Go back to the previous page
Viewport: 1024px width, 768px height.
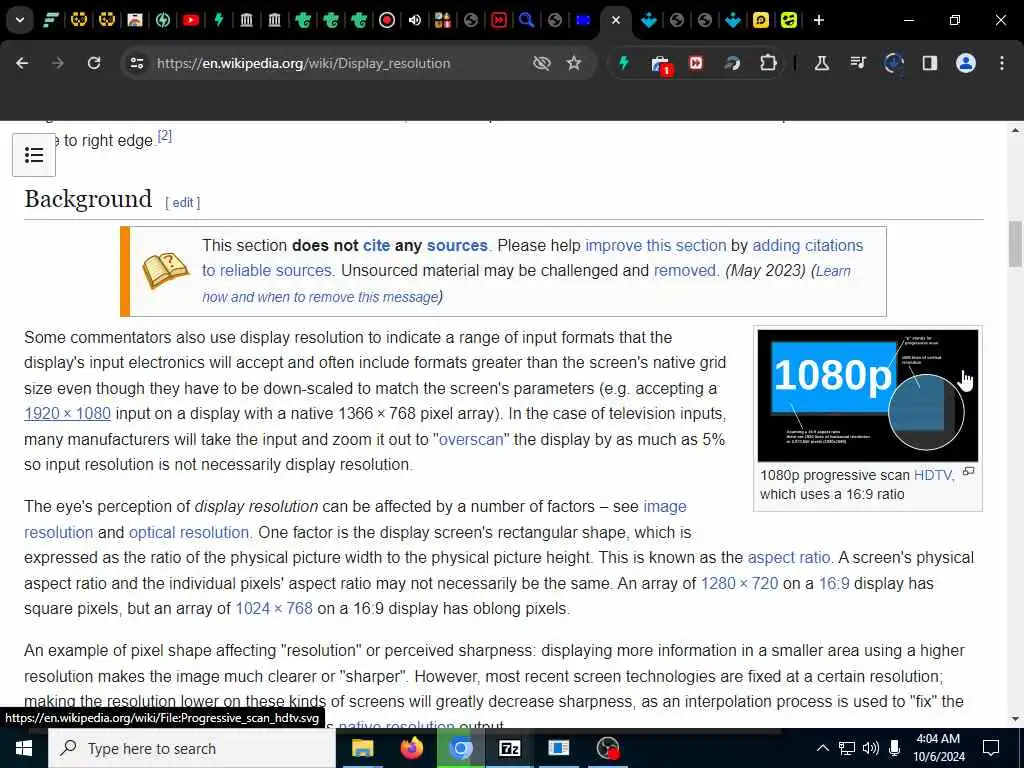pyautogui.click(x=22, y=63)
